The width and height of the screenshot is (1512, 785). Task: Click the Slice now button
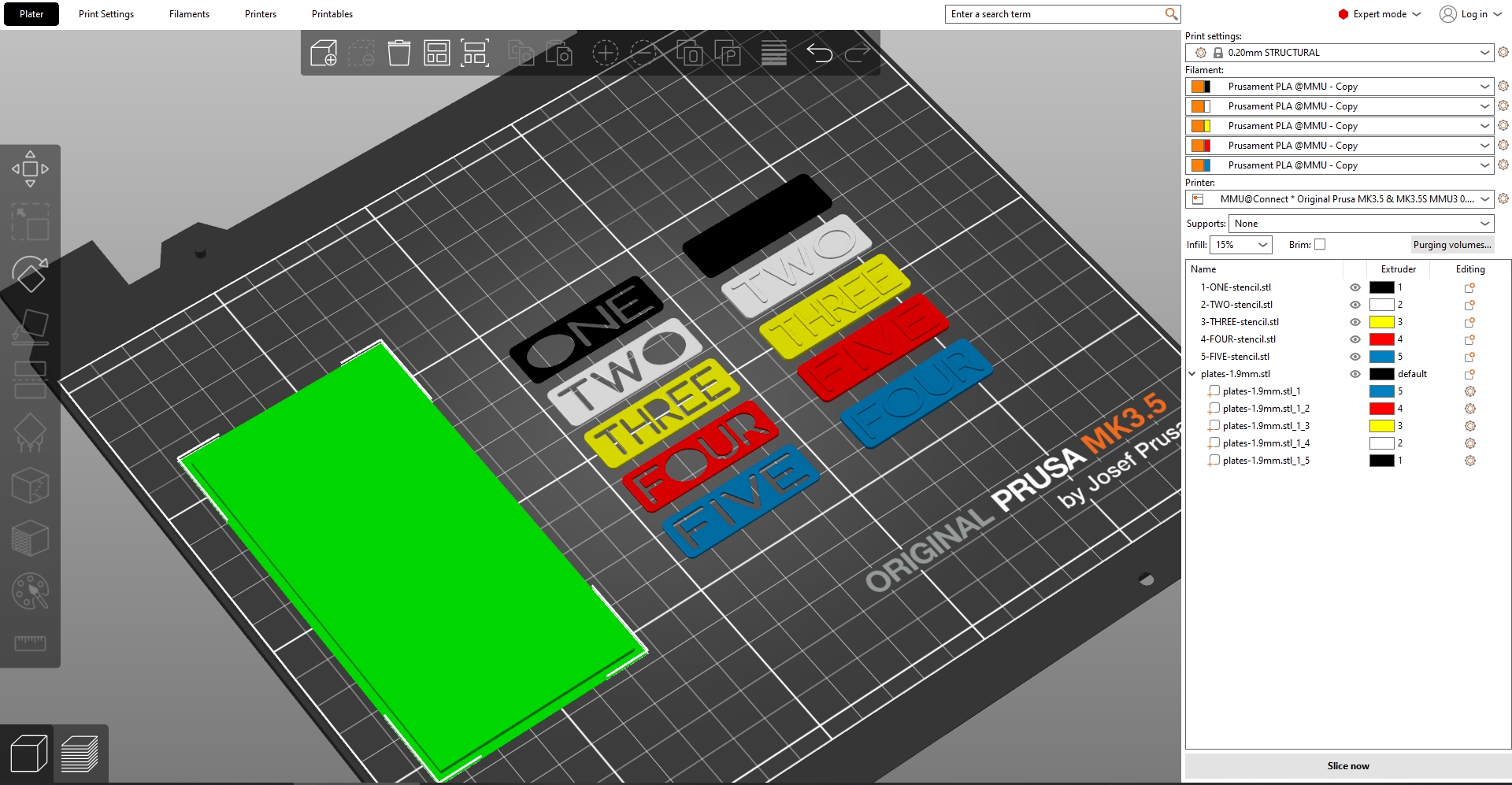click(1347, 766)
